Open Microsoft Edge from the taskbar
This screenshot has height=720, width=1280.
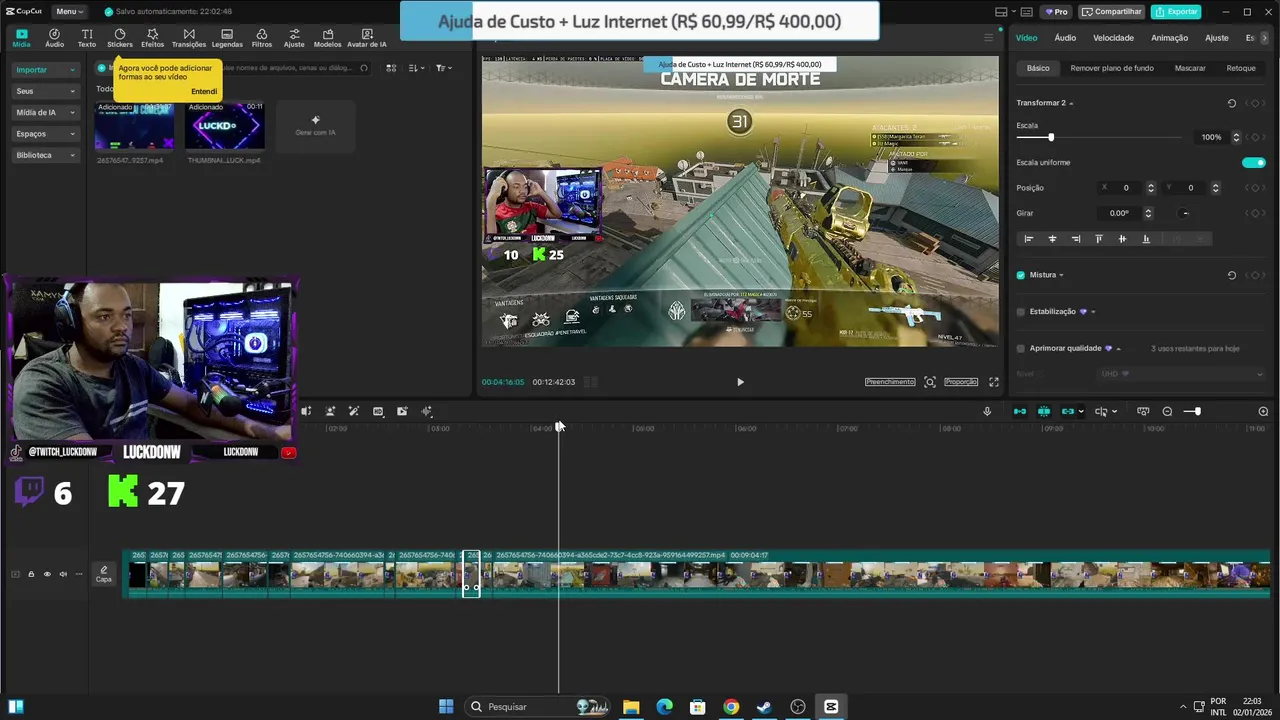point(665,707)
